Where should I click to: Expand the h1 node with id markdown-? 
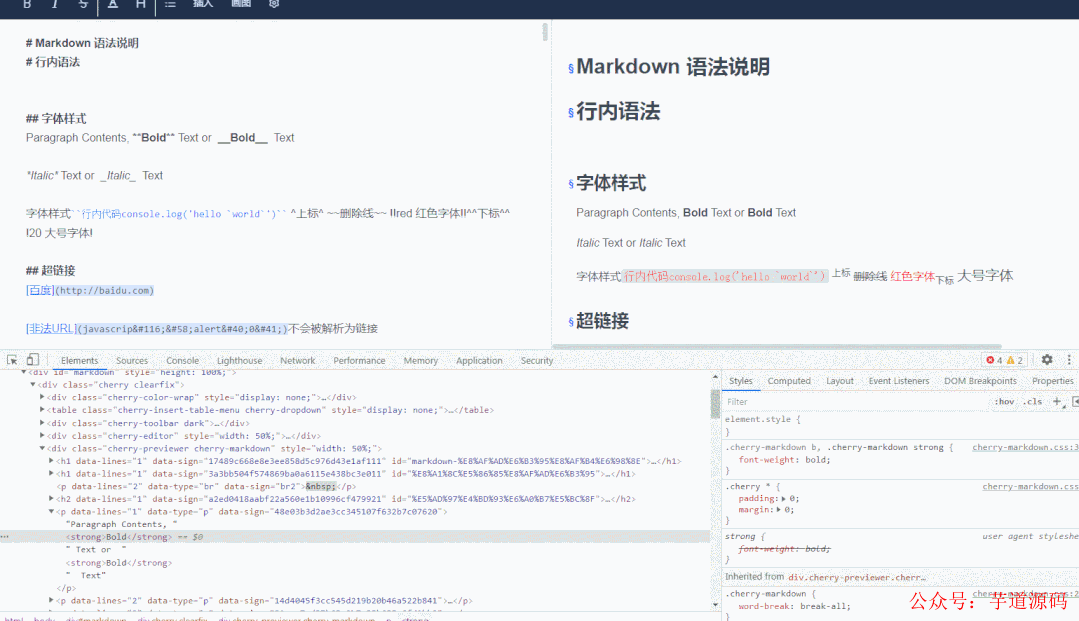point(51,461)
